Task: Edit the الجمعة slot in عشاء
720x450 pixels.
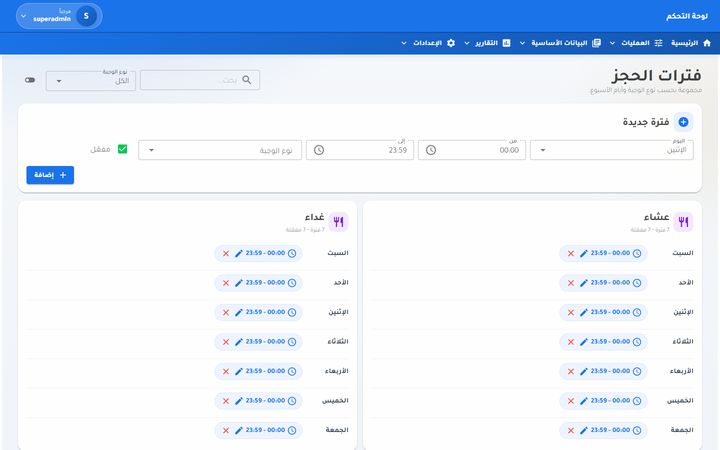Action: point(584,430)
